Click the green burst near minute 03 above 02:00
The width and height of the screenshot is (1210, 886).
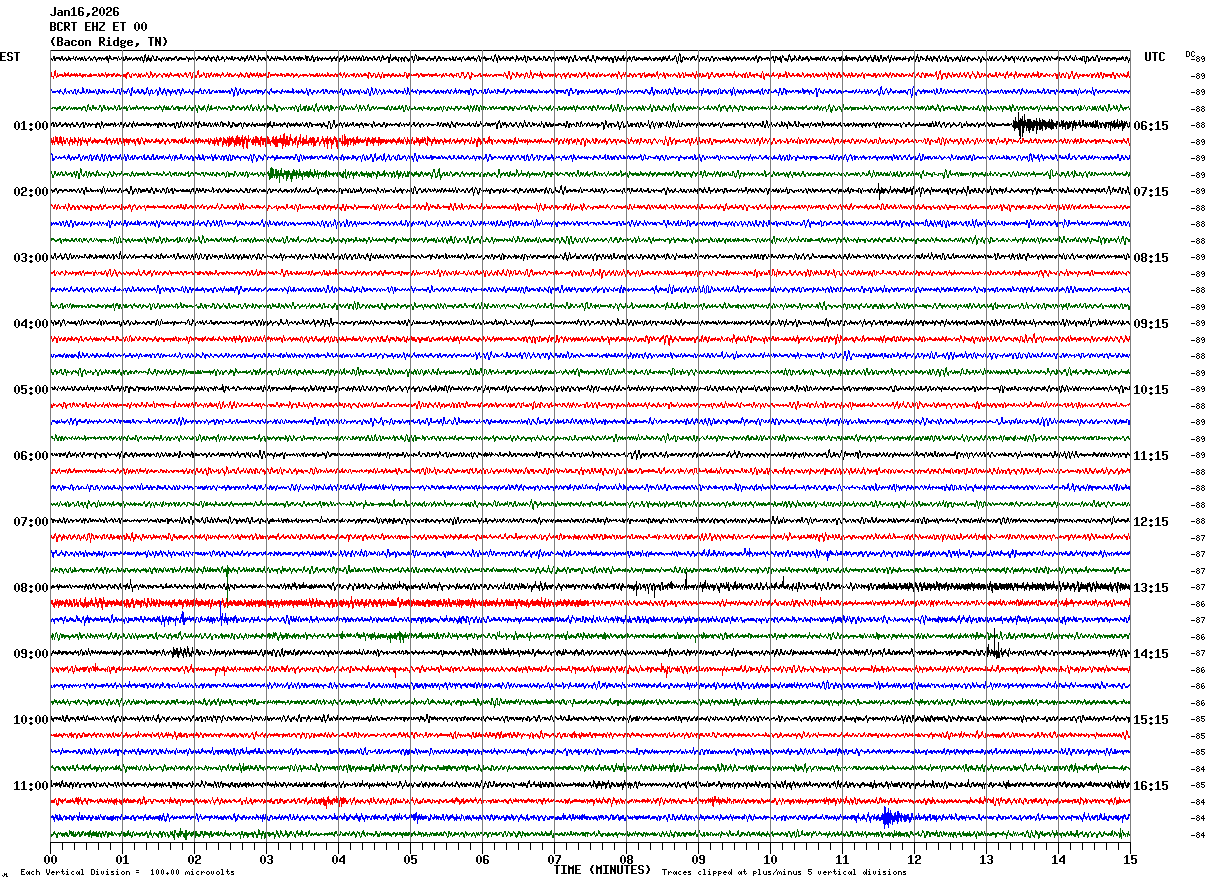pyautogui.click(x=292, y=174)
